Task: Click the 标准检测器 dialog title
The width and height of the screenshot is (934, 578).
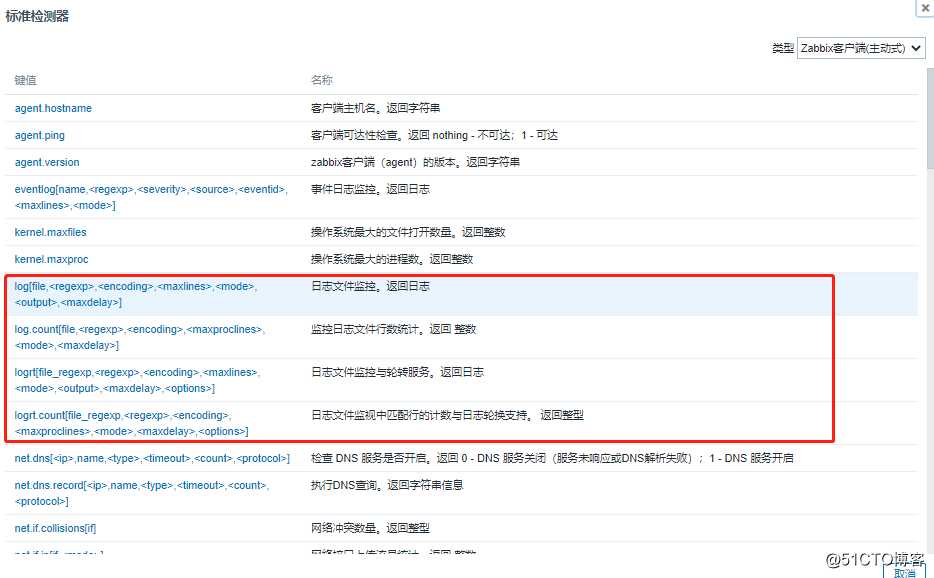Action: [37, 17]
